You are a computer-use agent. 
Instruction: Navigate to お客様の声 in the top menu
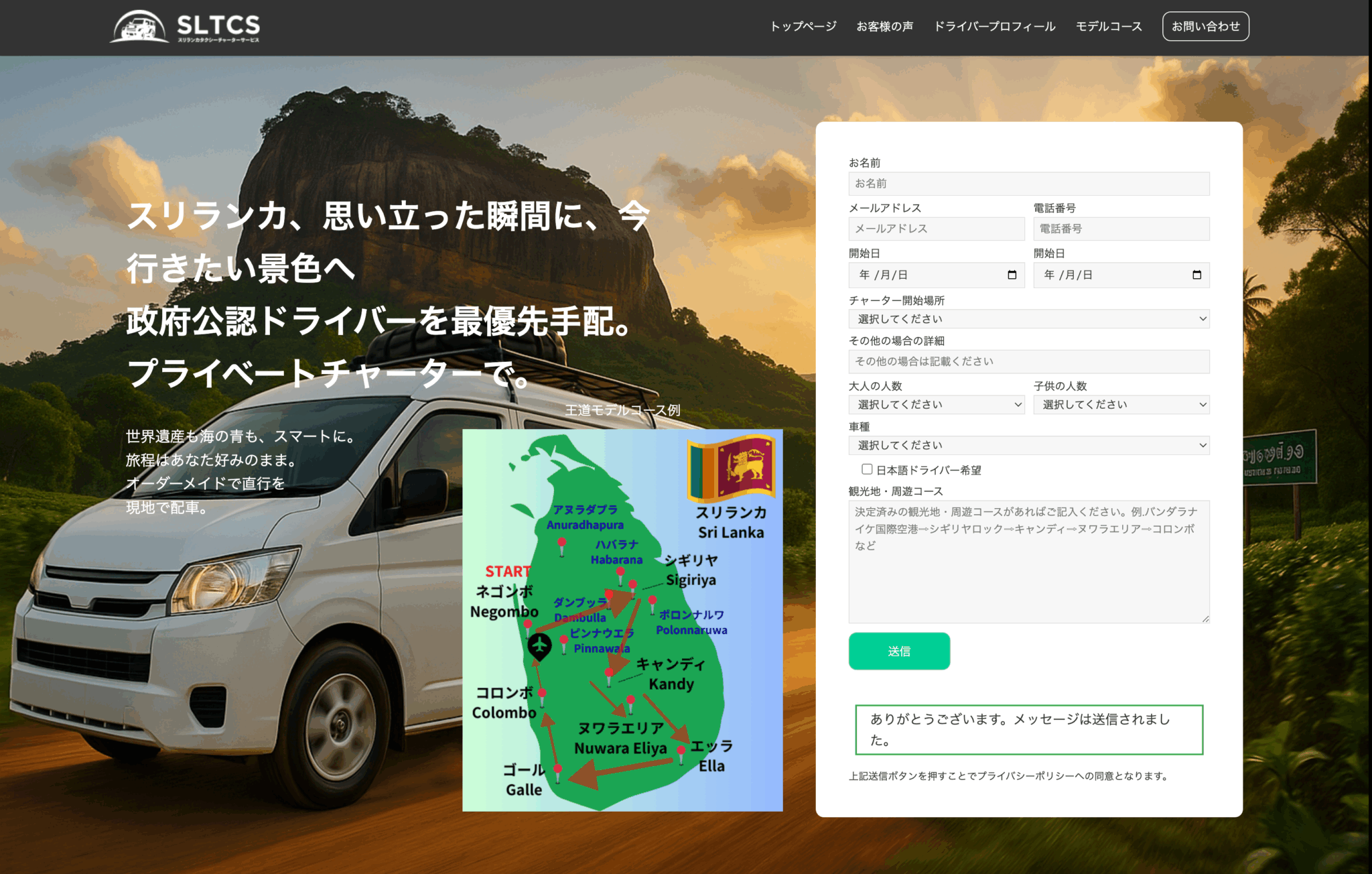(x=885, y=26)
